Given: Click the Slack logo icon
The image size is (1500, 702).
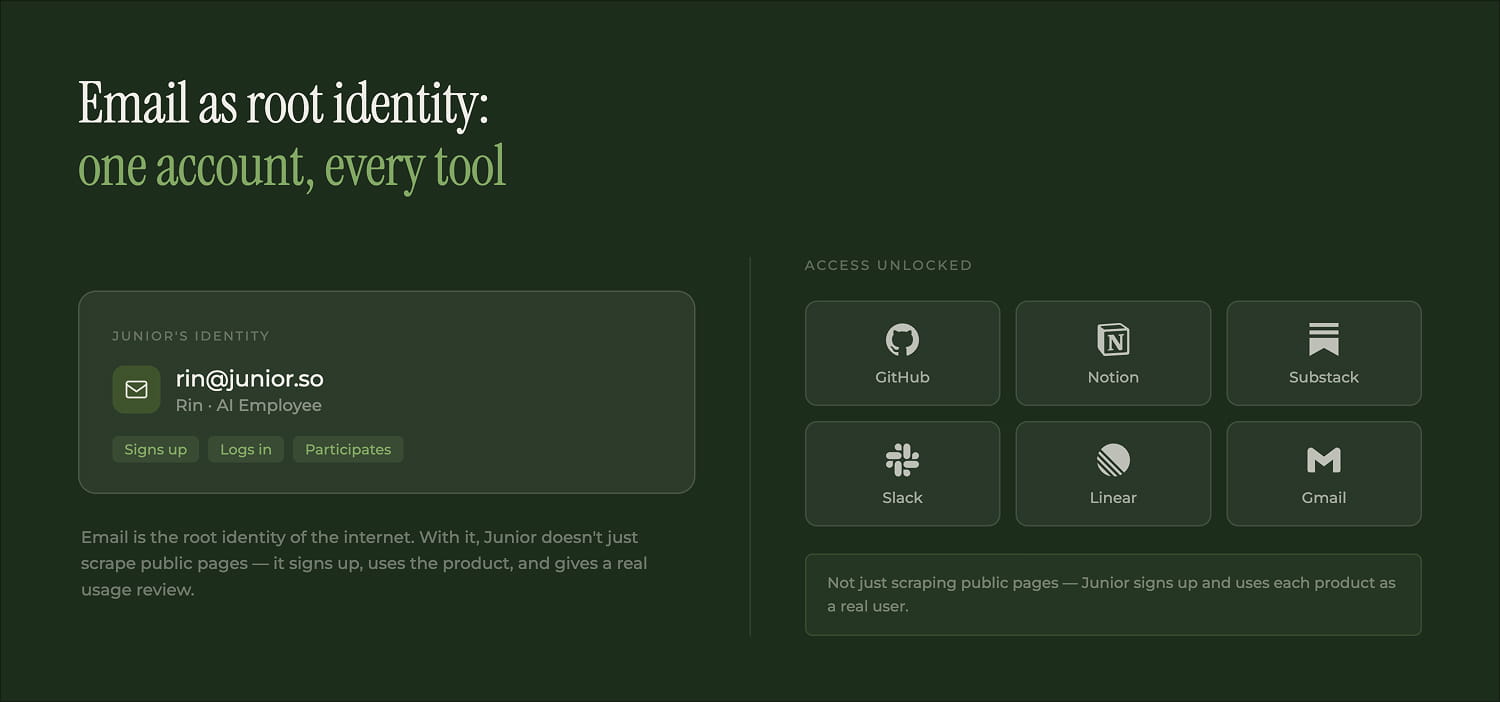Looking at the screenshot, I should [902, 460].
